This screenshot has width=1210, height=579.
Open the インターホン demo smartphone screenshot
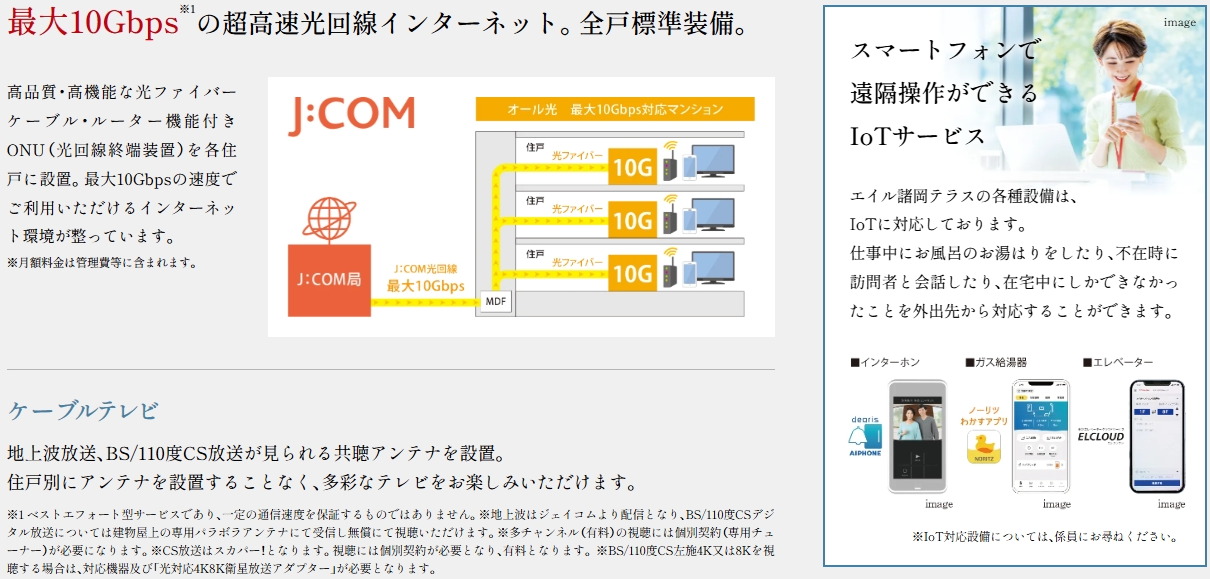tap(917, 437)
